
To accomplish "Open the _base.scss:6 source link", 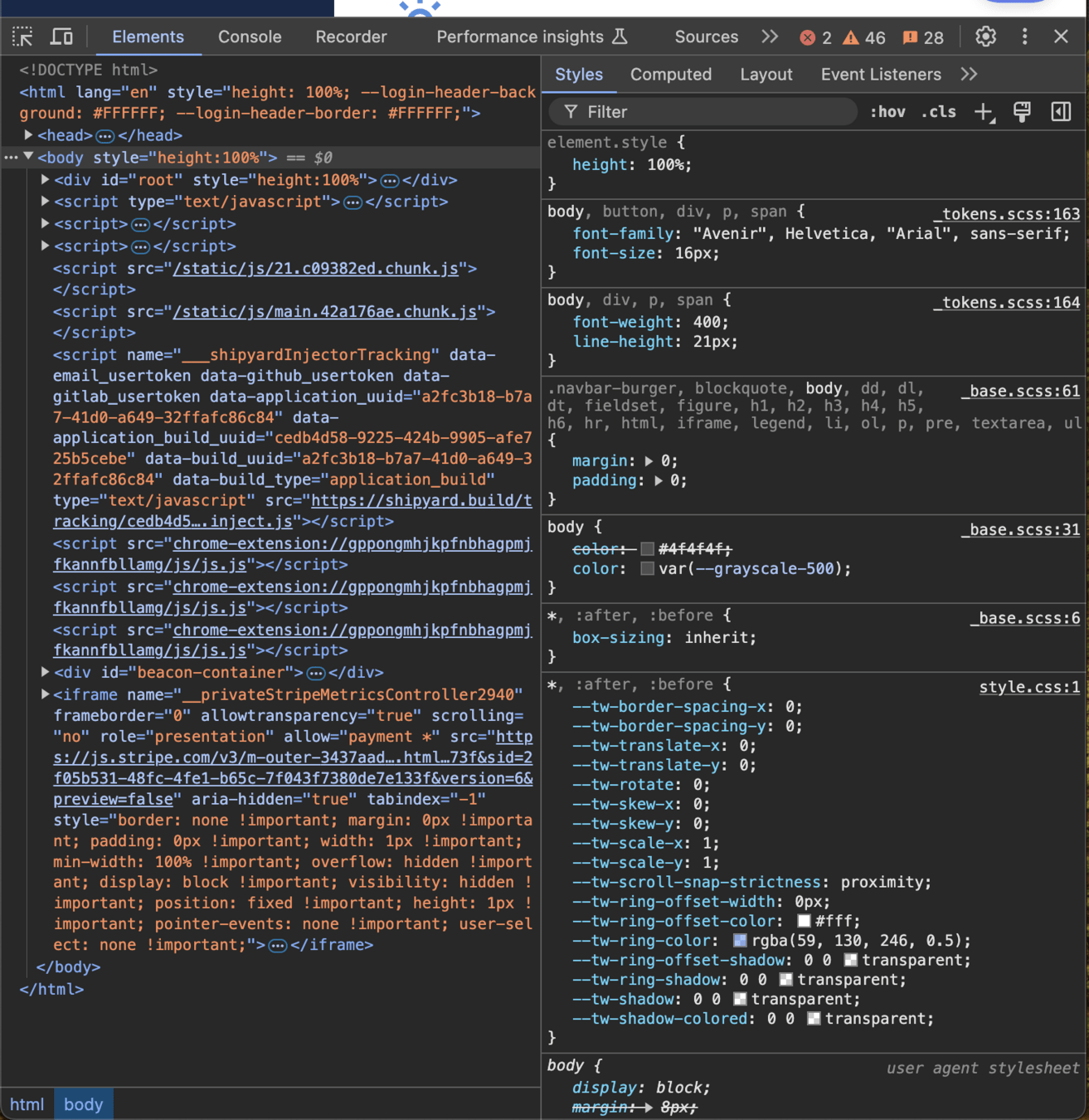I will 1025,618.
